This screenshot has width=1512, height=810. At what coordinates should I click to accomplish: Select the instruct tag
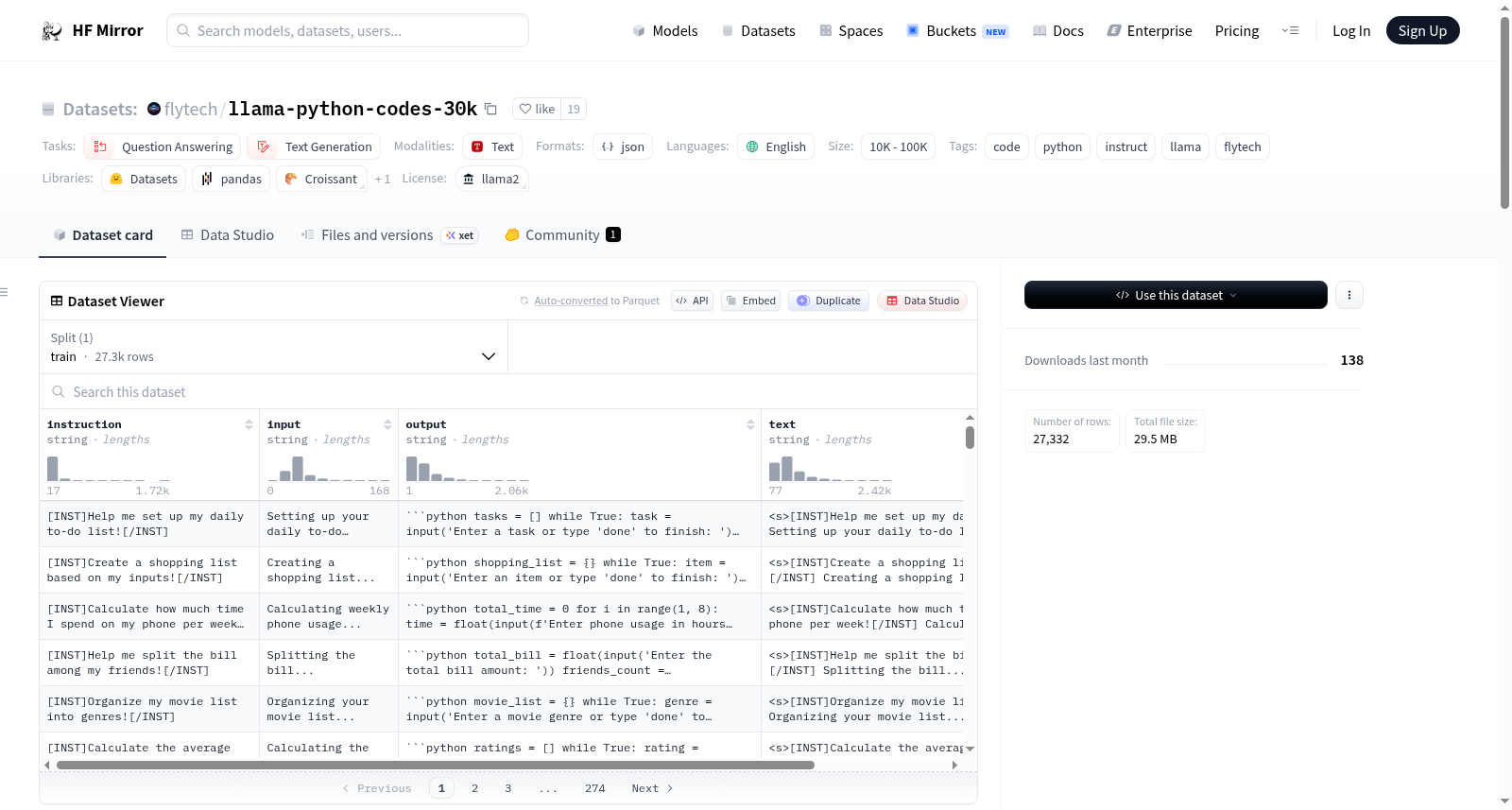(x=1125, y=146)
